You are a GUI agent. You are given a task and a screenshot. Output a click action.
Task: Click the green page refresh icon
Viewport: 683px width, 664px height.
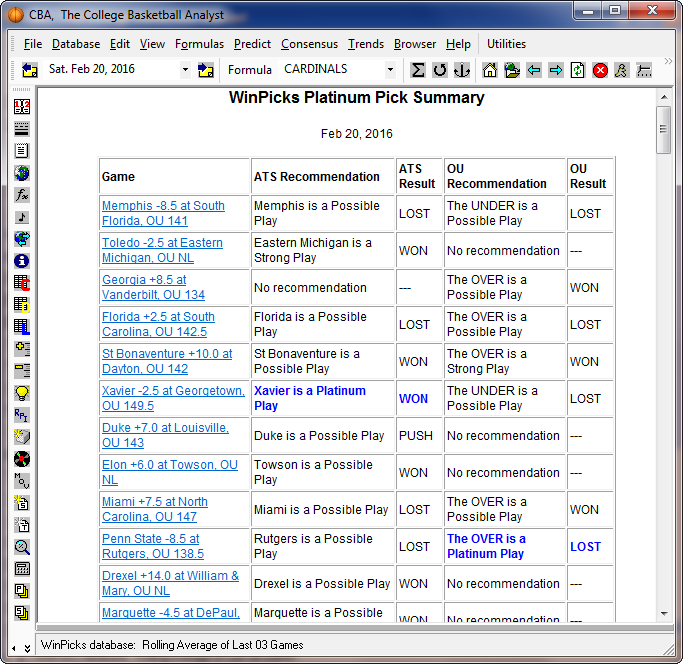click(578, 70)
